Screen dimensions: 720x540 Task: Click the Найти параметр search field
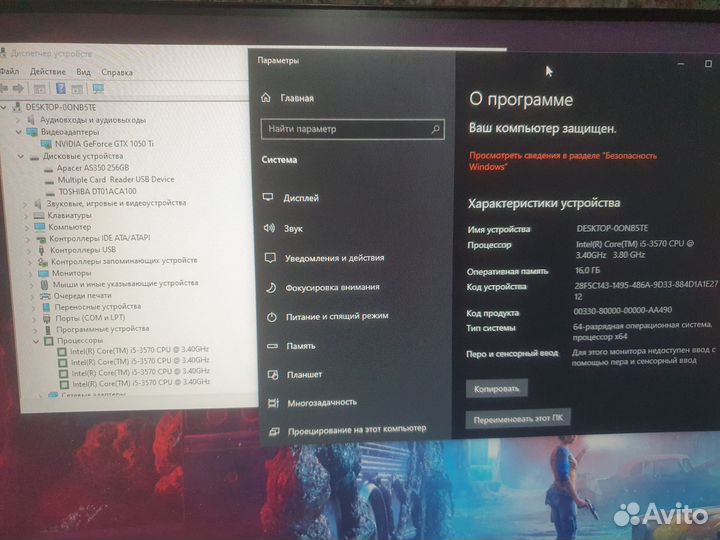[353, 129]
